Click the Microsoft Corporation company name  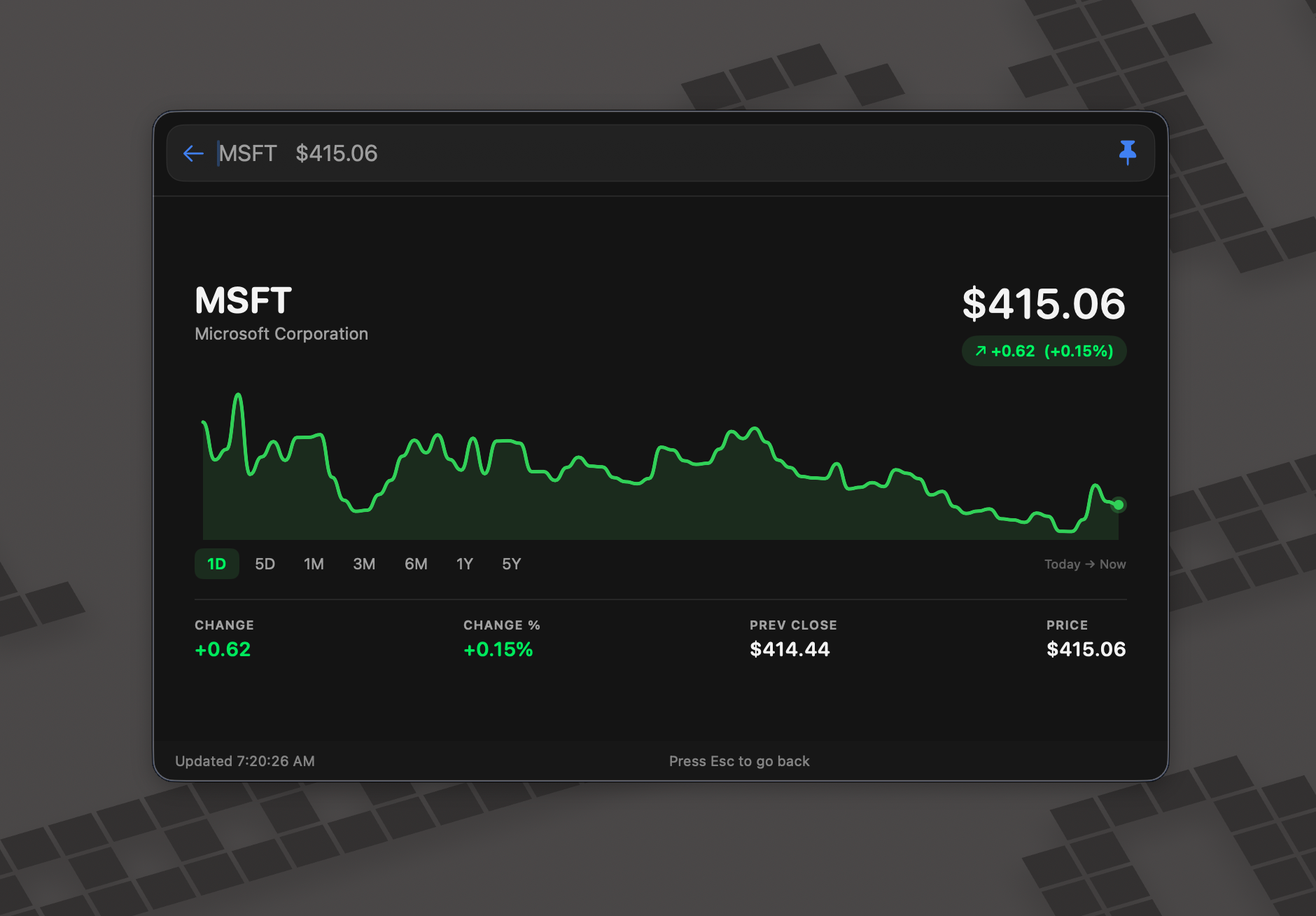(x=281, y=334)
